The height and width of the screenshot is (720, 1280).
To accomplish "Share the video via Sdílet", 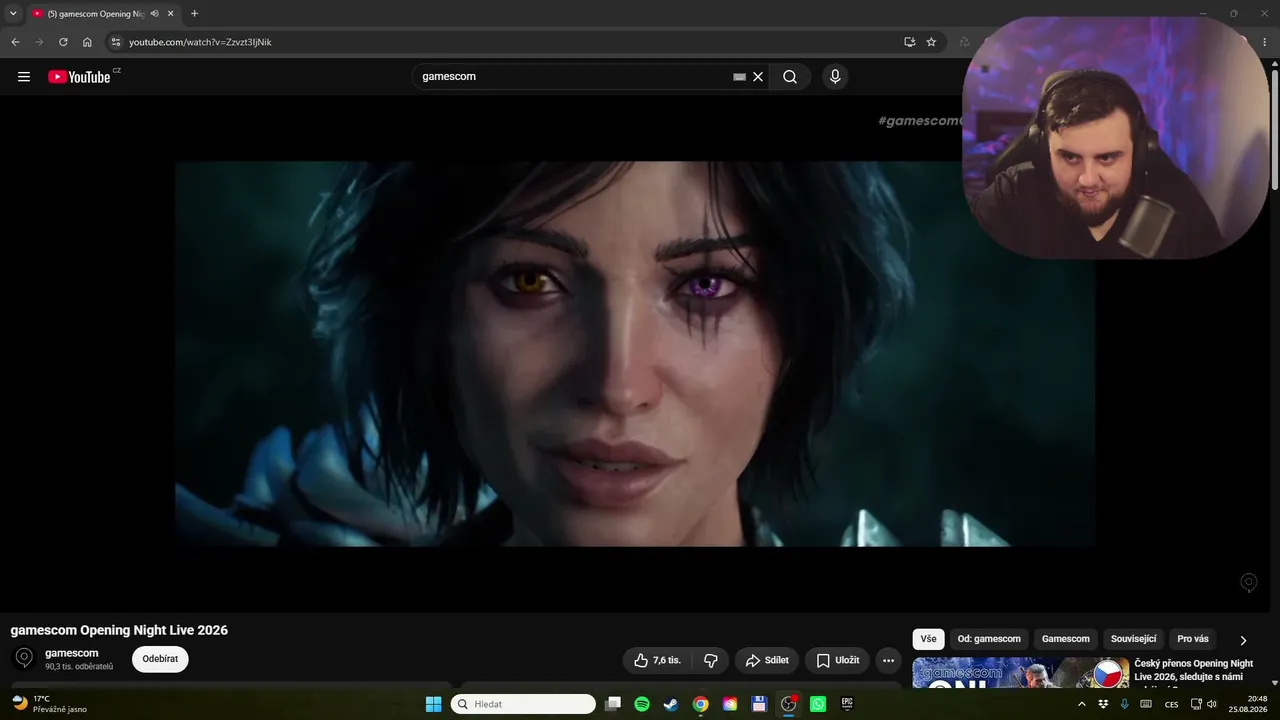I will pyautogui.click(x=767, y=660).
